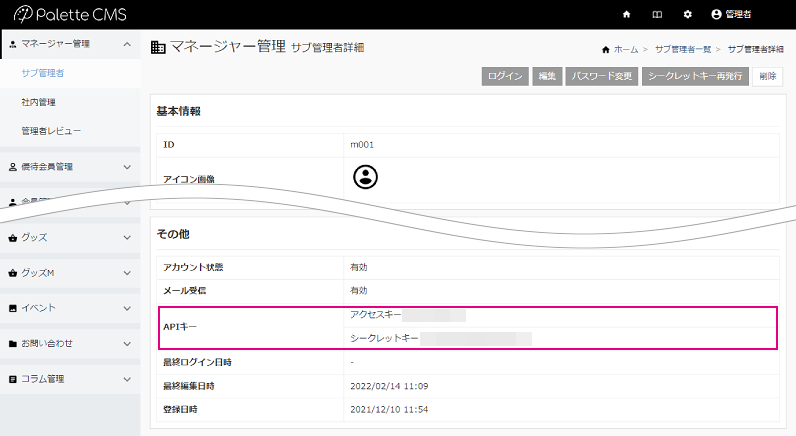This screenshot has width=796, height=436.
Task: Click the アカウント状態 row label
Action: [193, 267]
